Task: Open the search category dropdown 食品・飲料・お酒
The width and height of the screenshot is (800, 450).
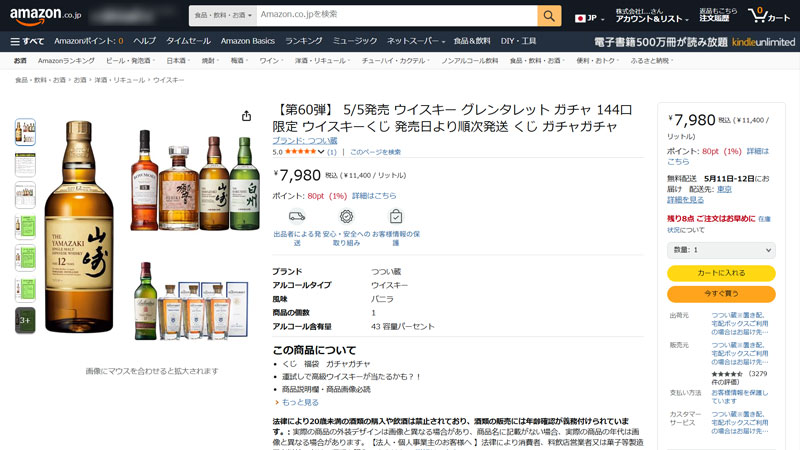Action: [222, 16]
